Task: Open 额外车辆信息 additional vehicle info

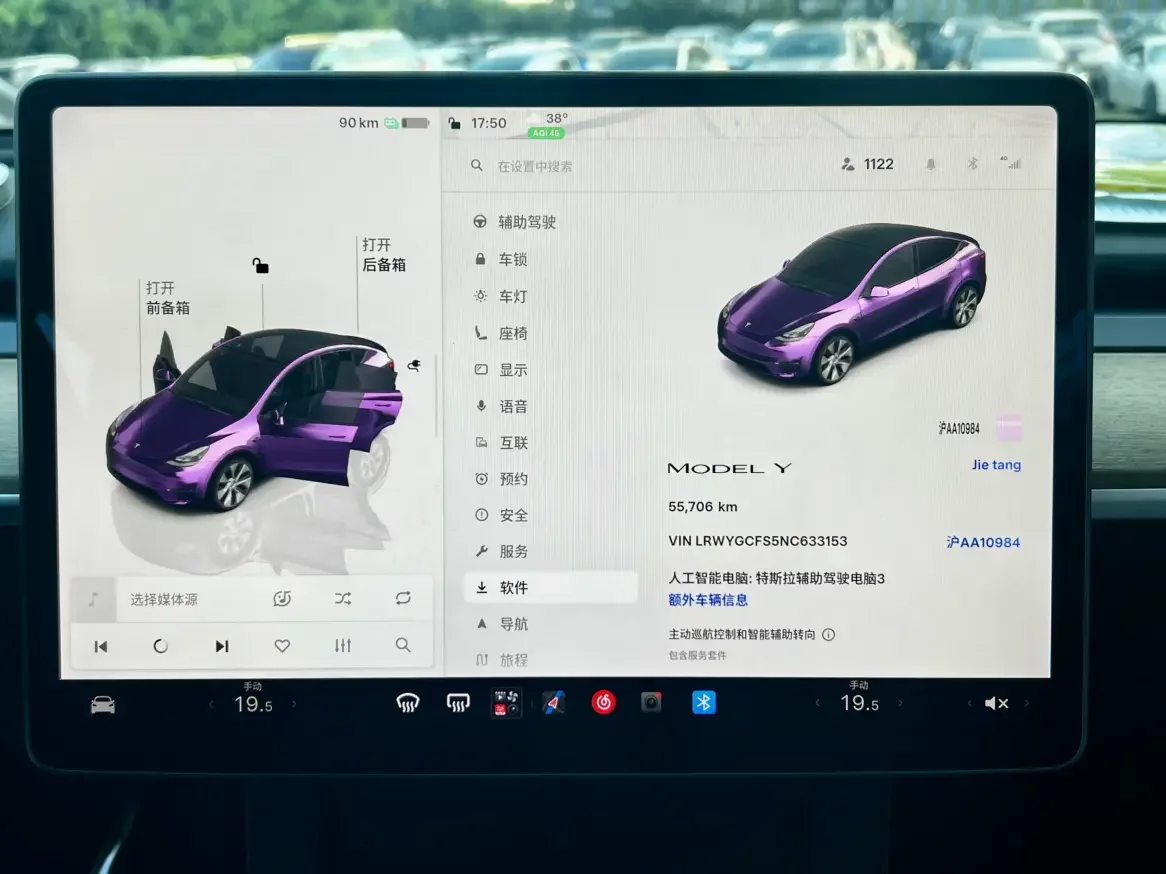Action: [708, 600]
